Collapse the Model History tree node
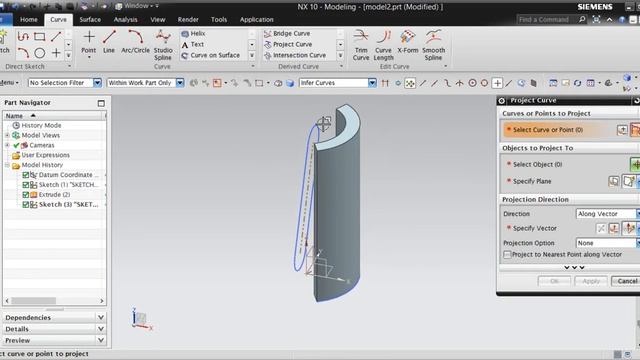Image resolution: width=640 pixels, height=360 pixels. (x=7, y=165)
